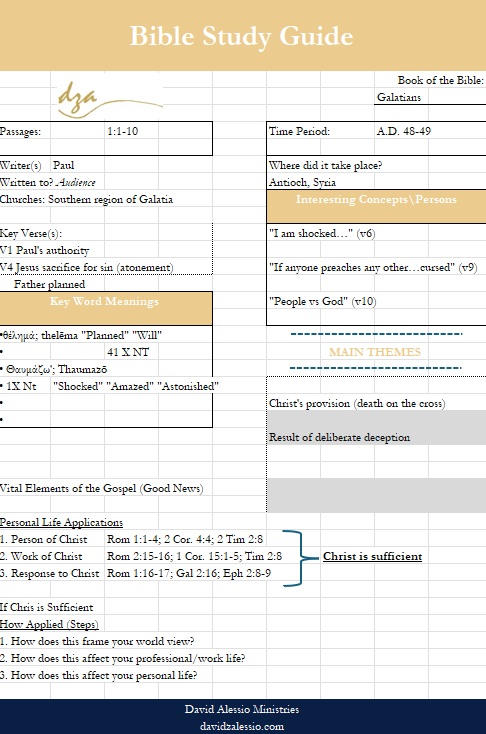The width and height of the screenshot is (486, 734).
Task: Click "If Chris is Sufficient" line
Action: click(x=46, y=607)
